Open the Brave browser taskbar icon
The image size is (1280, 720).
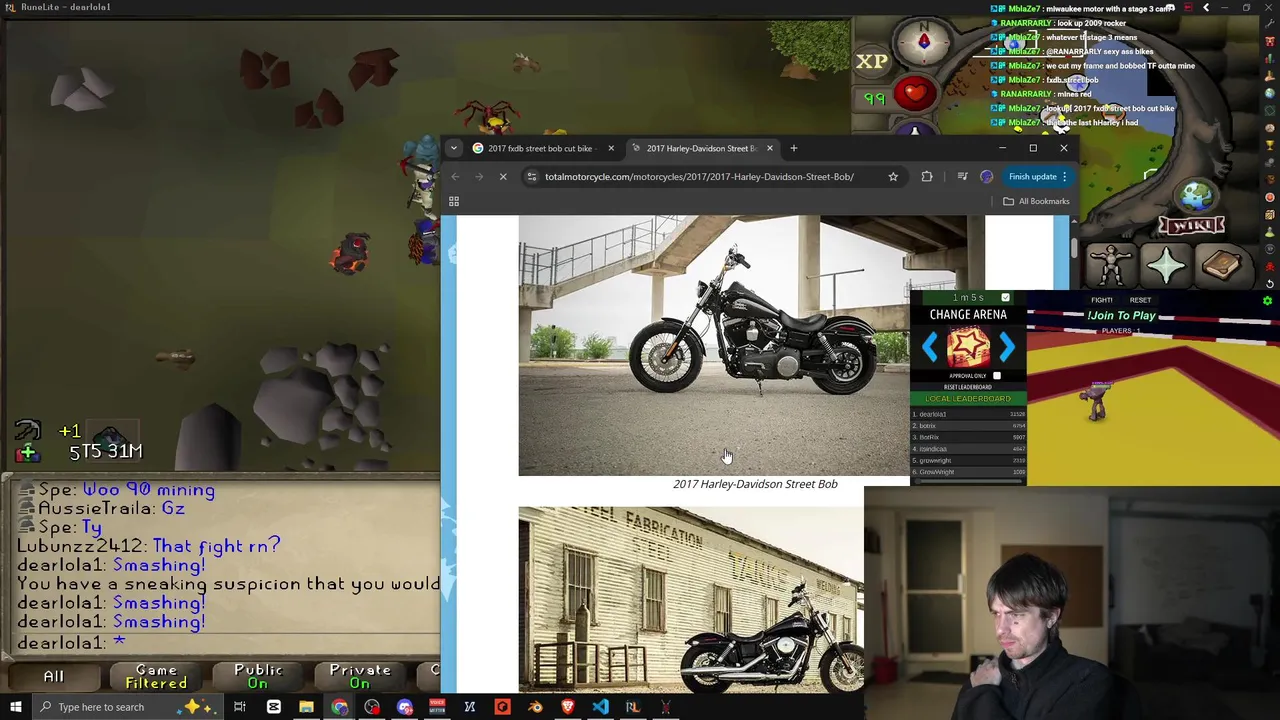pos(568,707)
